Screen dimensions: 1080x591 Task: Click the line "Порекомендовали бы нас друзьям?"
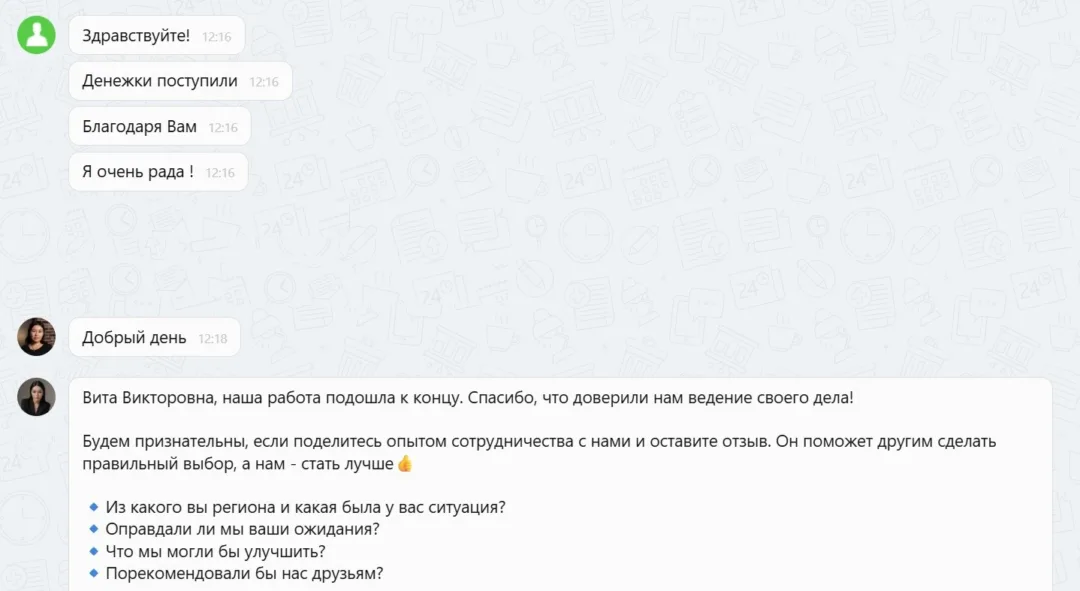pos(244,573)
